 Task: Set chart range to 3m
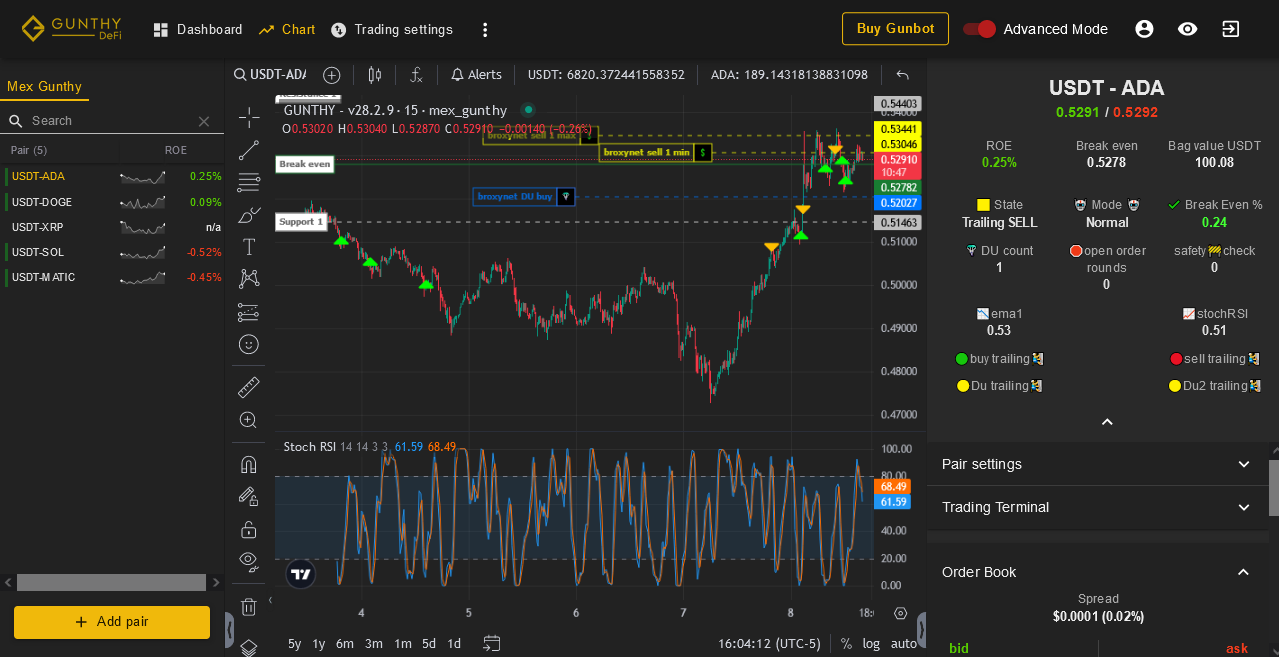point(374,644)
